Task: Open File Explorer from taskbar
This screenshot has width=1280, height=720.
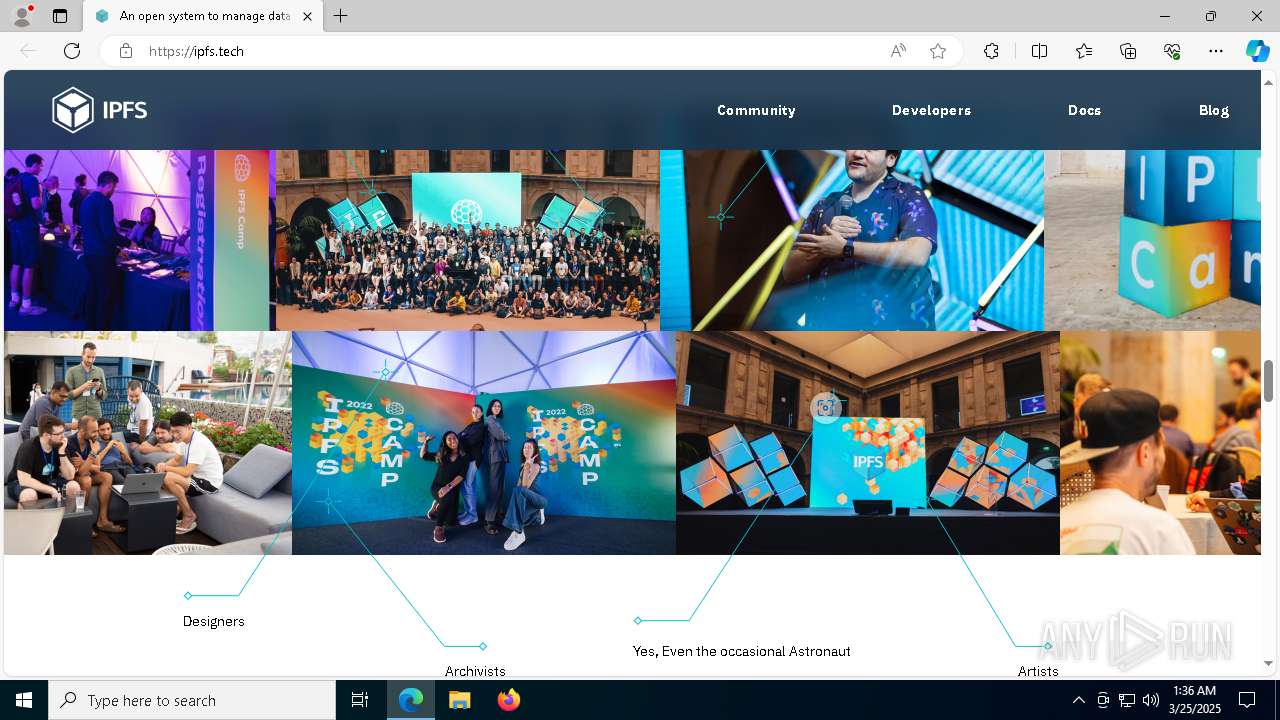Action: [459, 700]
